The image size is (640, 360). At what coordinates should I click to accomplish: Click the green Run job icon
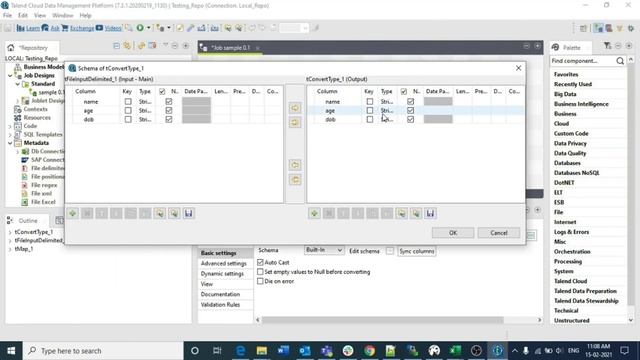tap(140, 28)
